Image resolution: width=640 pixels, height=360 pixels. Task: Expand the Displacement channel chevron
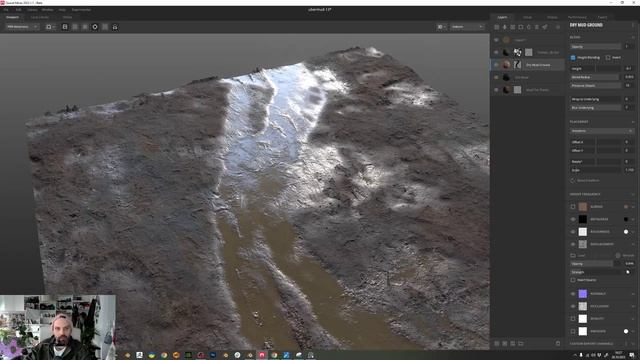pyautogui.click(x=633, y=244)
